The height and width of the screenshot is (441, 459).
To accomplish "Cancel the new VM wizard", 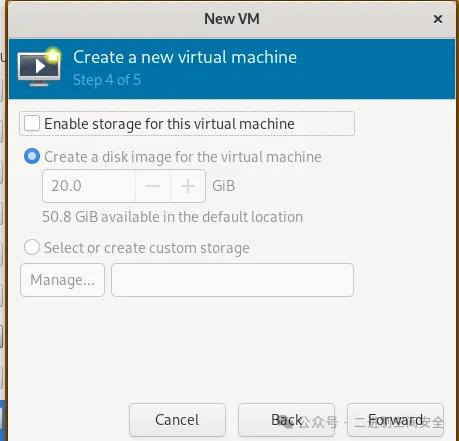I will pos(177,420).
